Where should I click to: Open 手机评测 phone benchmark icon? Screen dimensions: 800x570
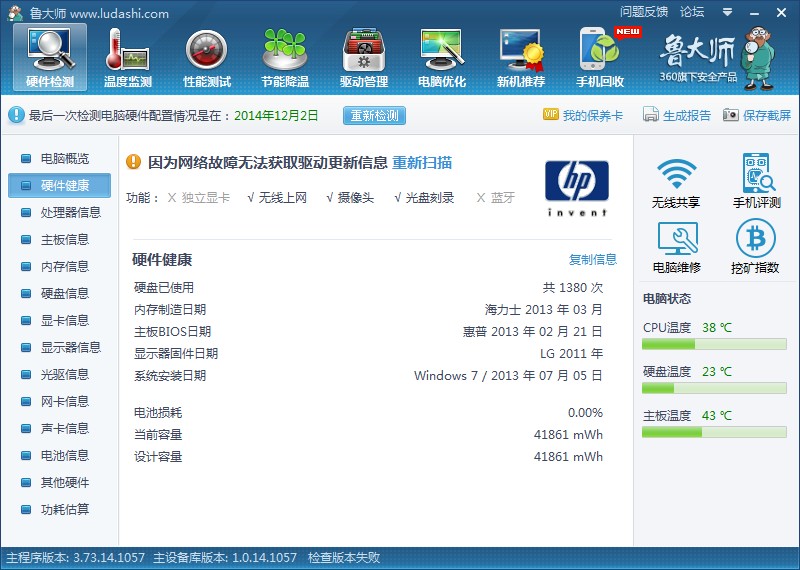756,182
